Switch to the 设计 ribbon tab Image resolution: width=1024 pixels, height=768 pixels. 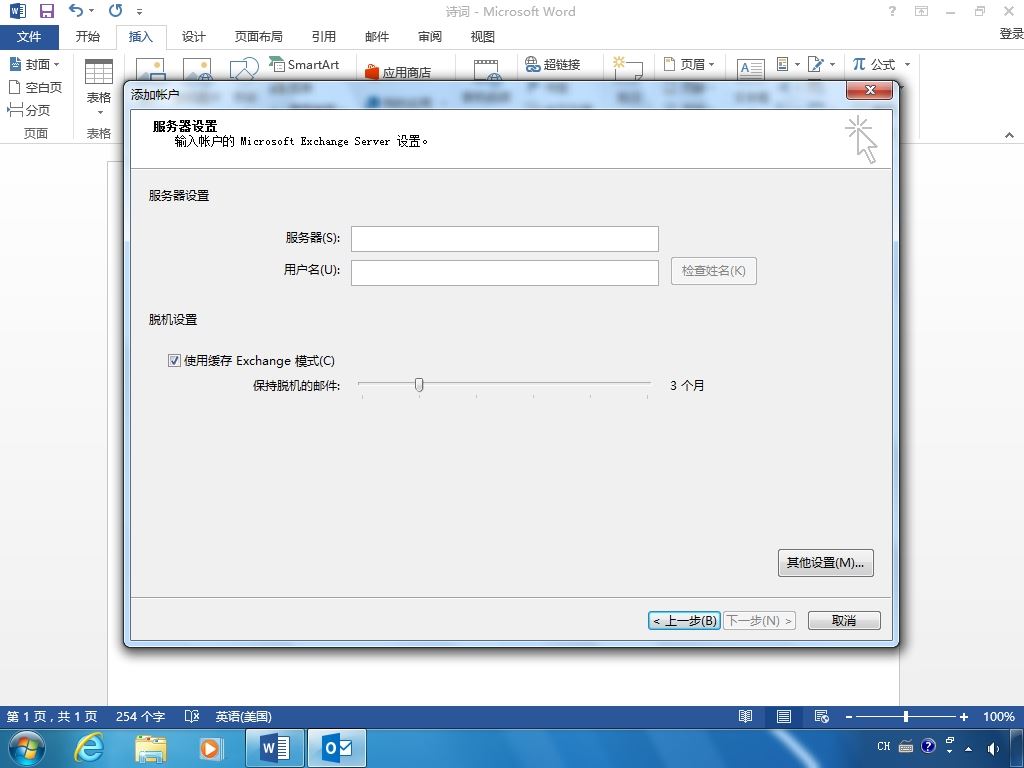pyautogui.click(x=193, y=37)
